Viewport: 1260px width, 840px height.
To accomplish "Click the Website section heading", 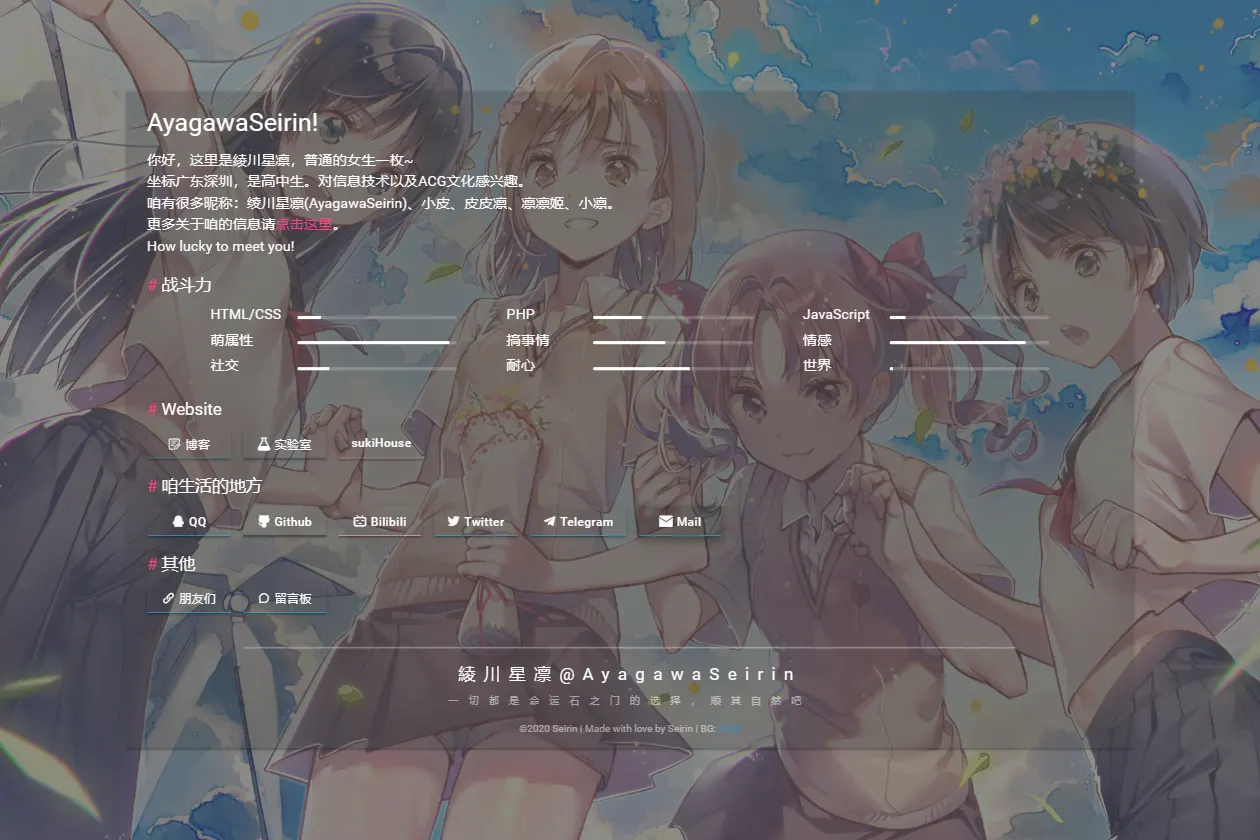I will pos(185,409).
